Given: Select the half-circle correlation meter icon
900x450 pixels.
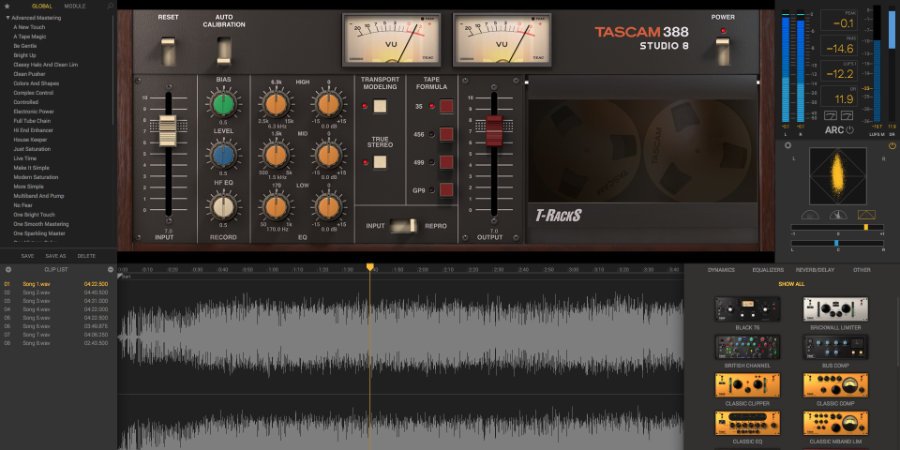Looking at the screenshot, I should pyautogui.click(x=809, y=215).
